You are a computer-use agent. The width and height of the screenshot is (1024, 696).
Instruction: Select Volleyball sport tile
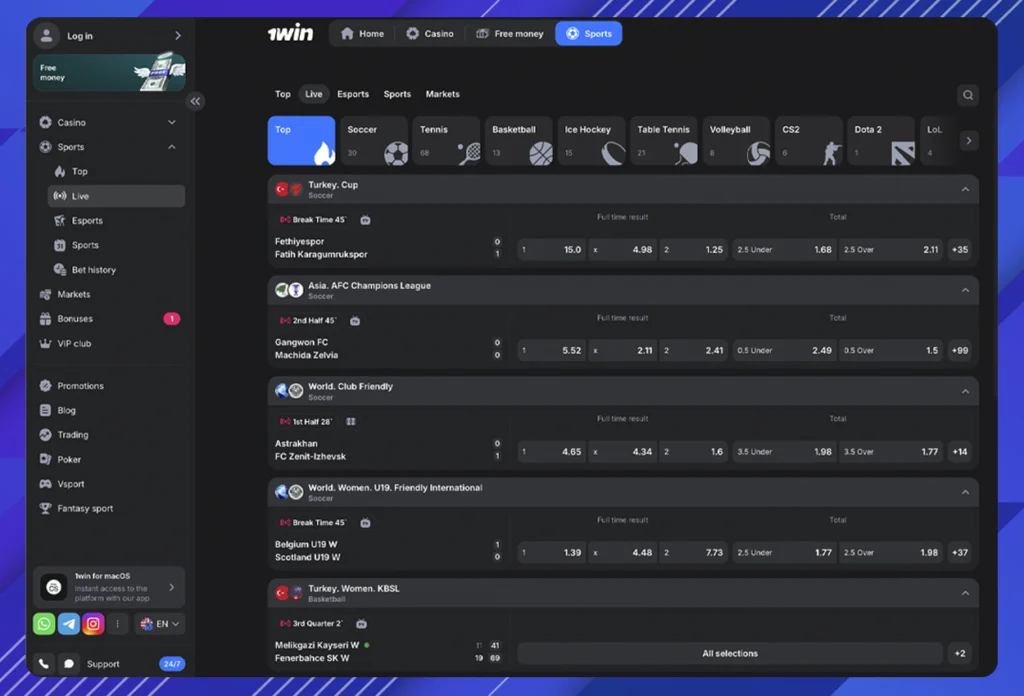tap(737, 140)
